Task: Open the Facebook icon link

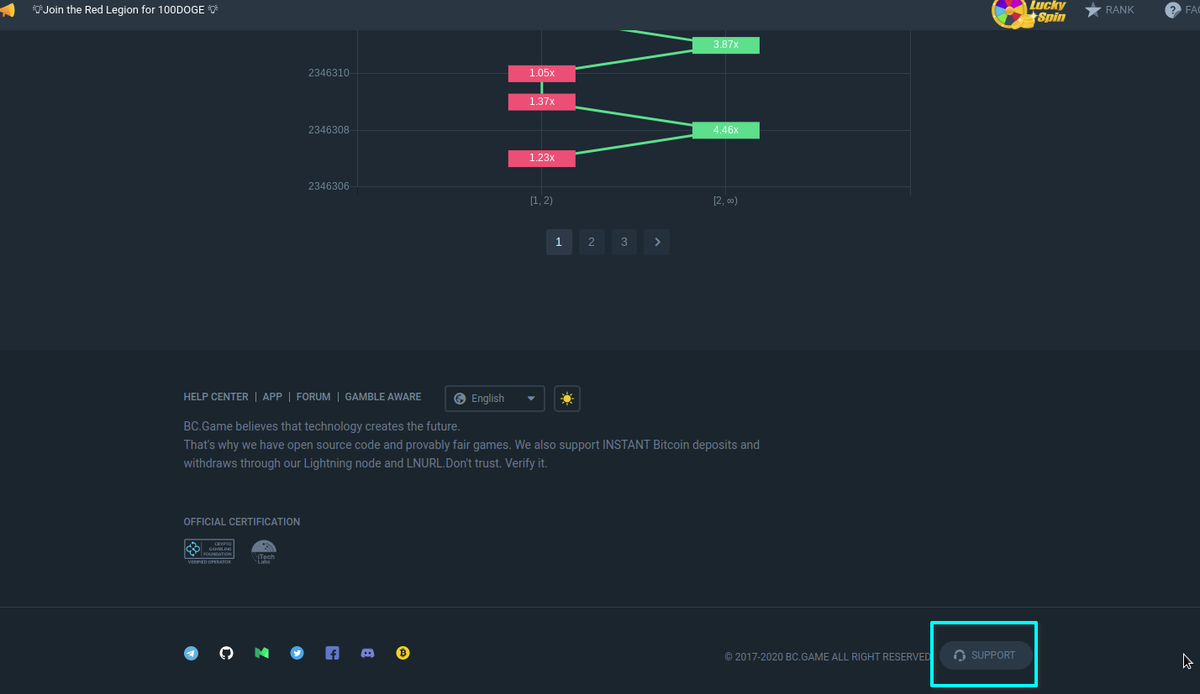Action: (x=332, y=653)
